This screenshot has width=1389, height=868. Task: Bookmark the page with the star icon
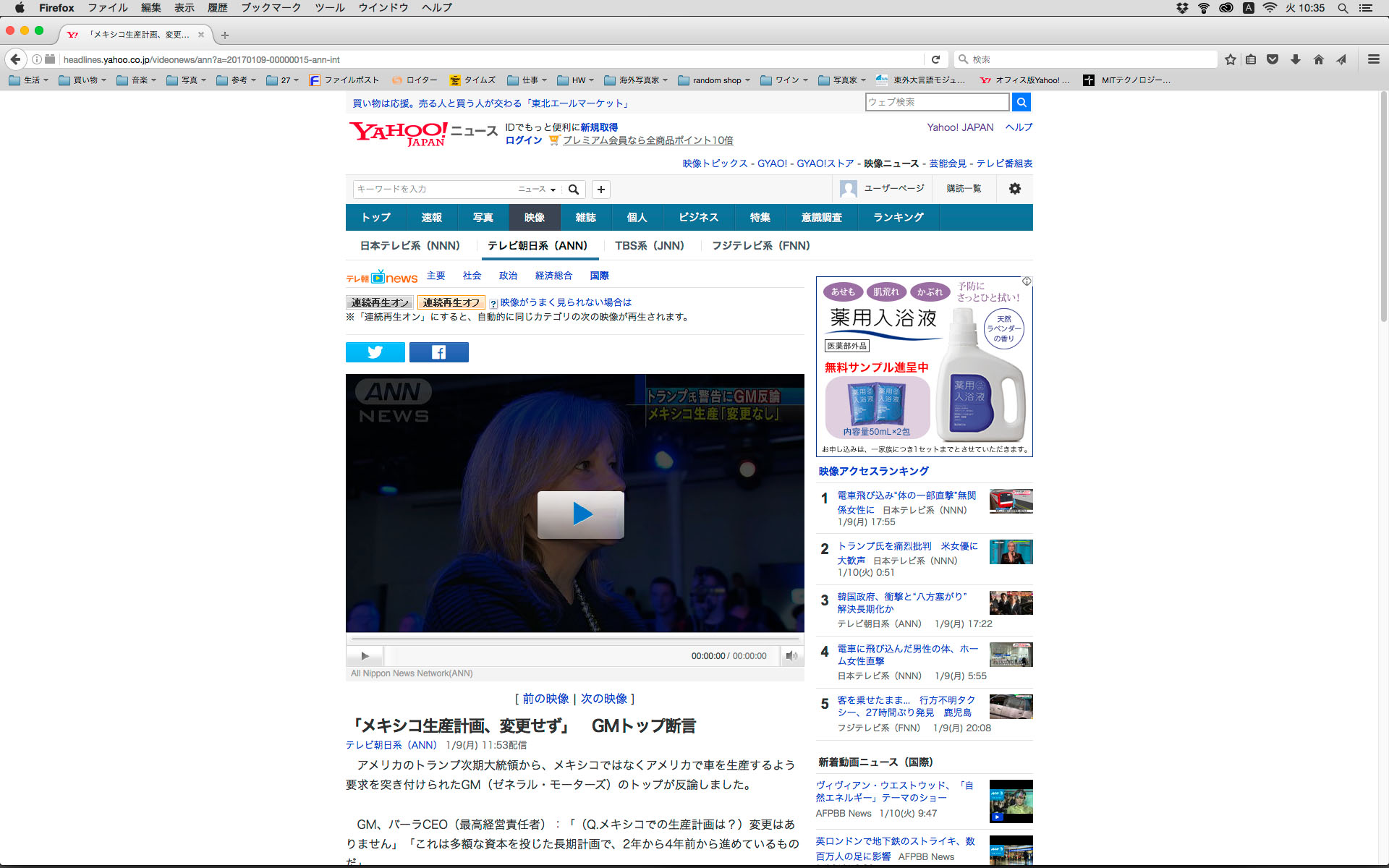tap(1230, 59)
